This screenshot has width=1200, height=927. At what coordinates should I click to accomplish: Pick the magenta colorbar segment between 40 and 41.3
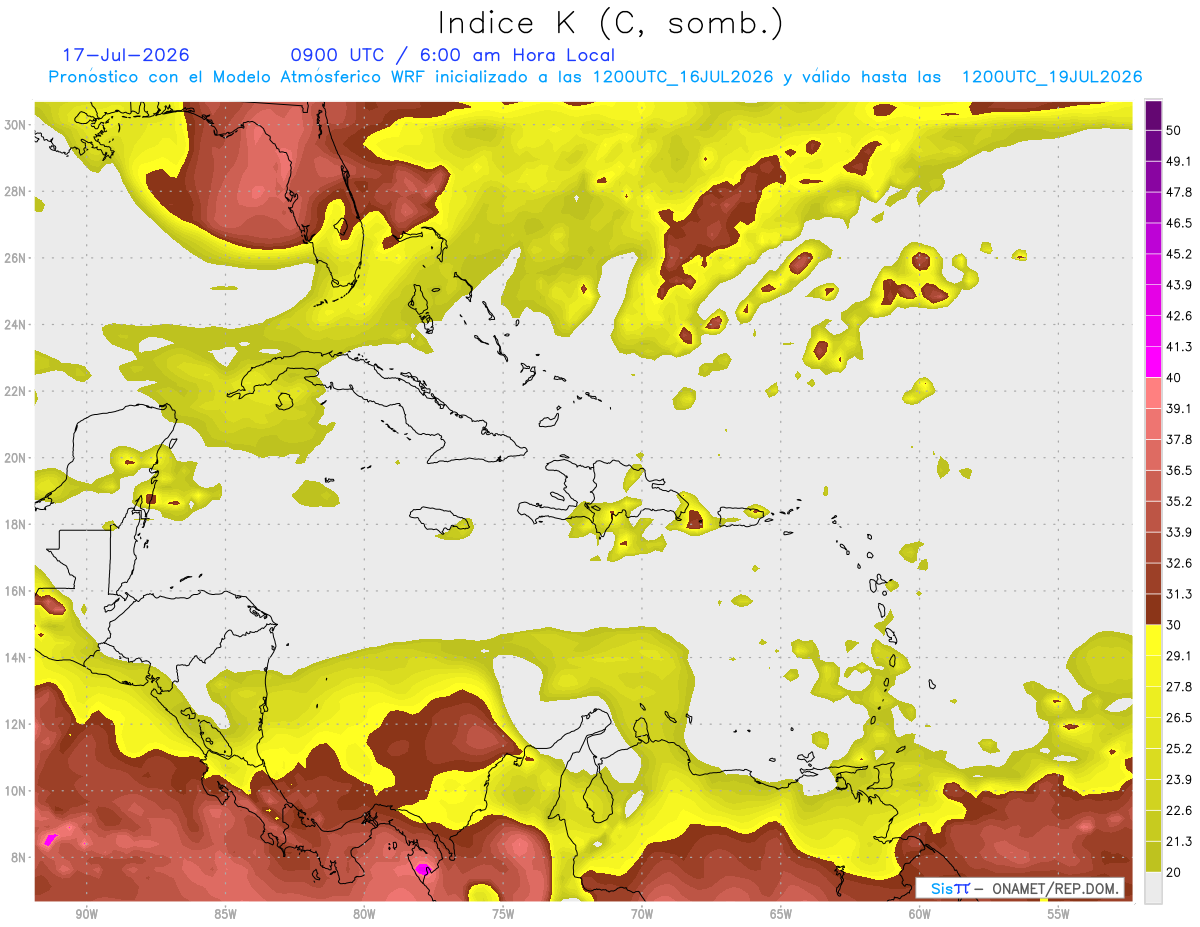click(1154, 363)
